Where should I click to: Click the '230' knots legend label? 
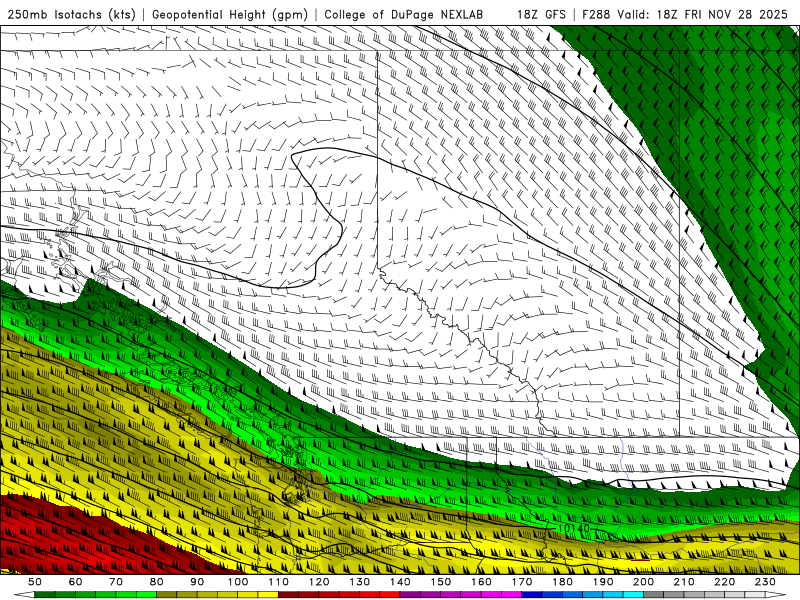[766, 582]
